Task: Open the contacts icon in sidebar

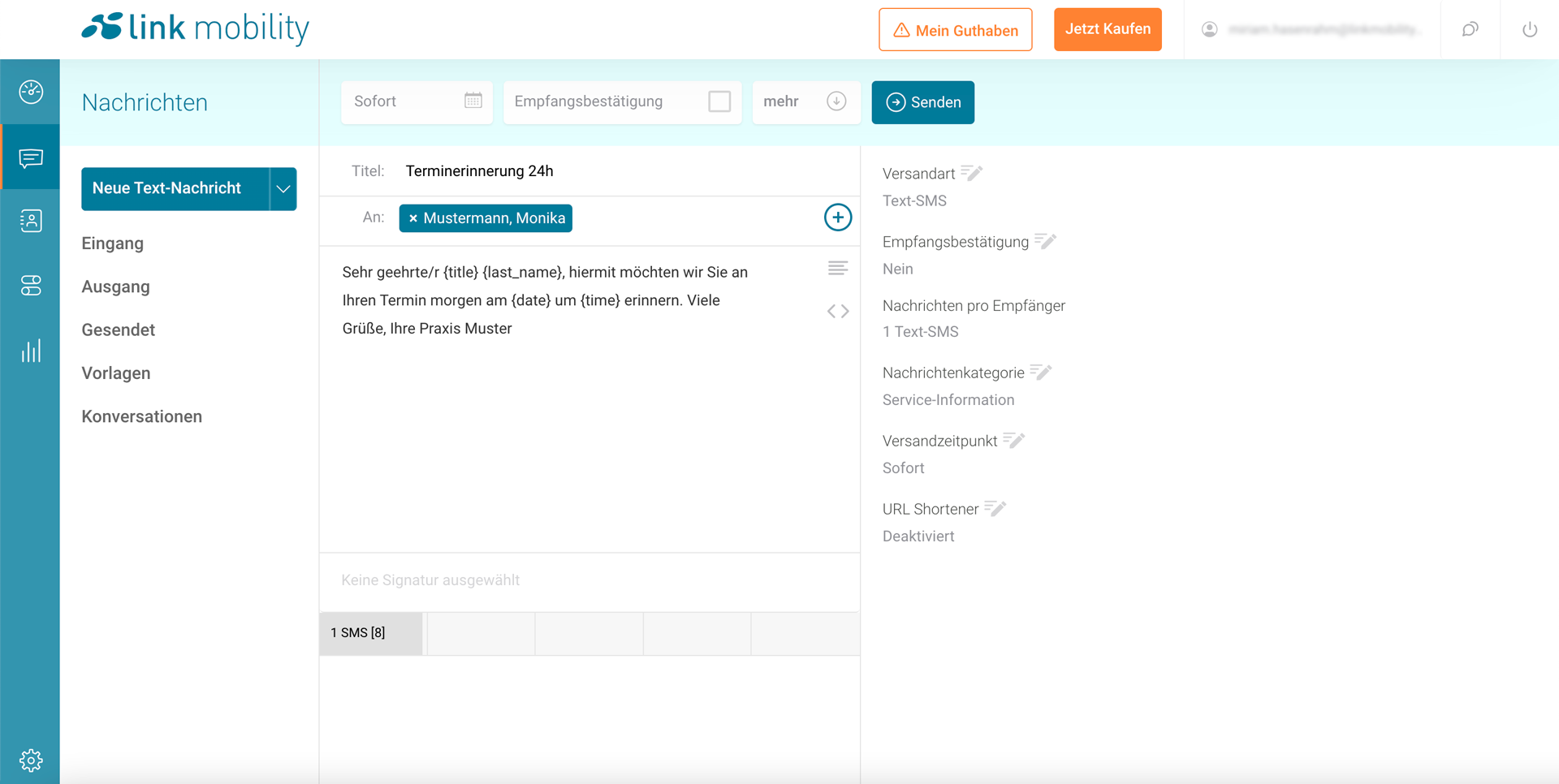Action: coord(31,221)
